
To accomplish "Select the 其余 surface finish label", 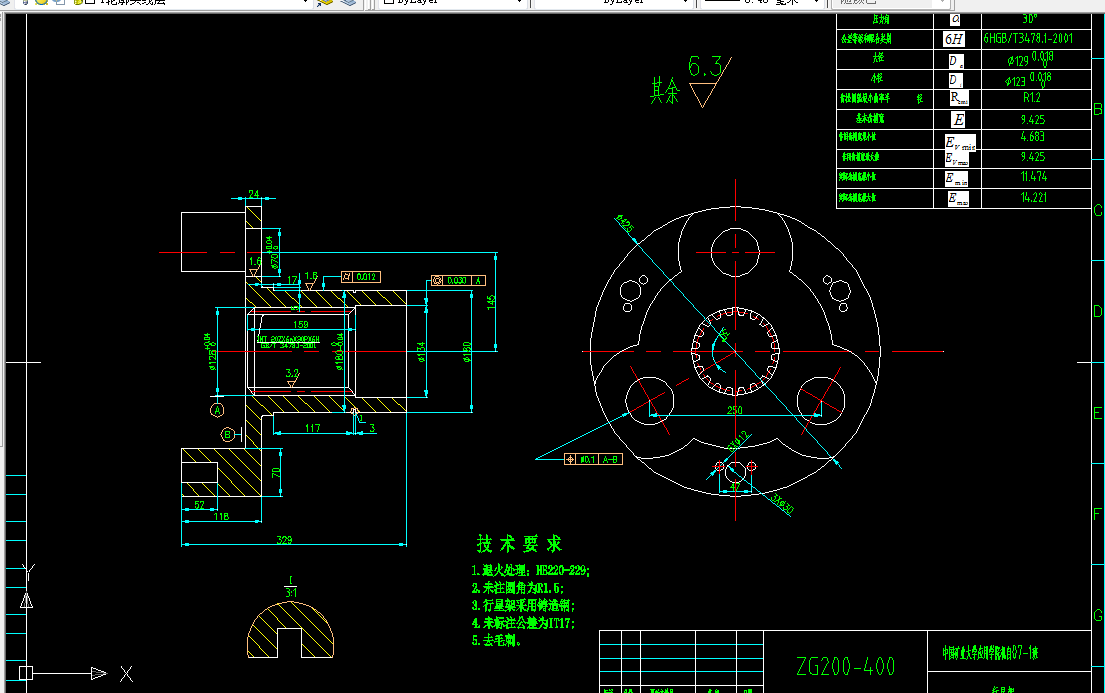I will click(x=665, y=92).
